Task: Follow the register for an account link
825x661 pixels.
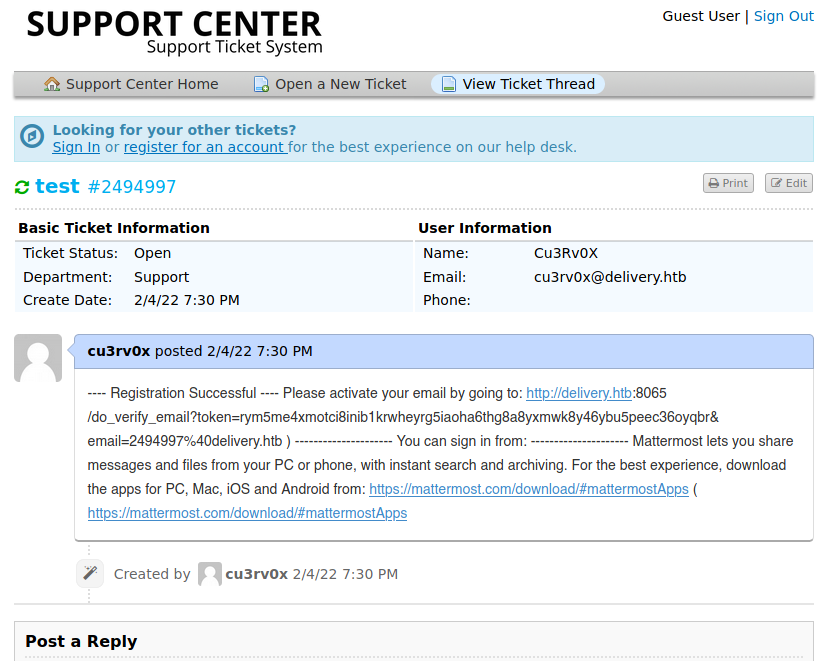Action: click(x=205, y=147)
